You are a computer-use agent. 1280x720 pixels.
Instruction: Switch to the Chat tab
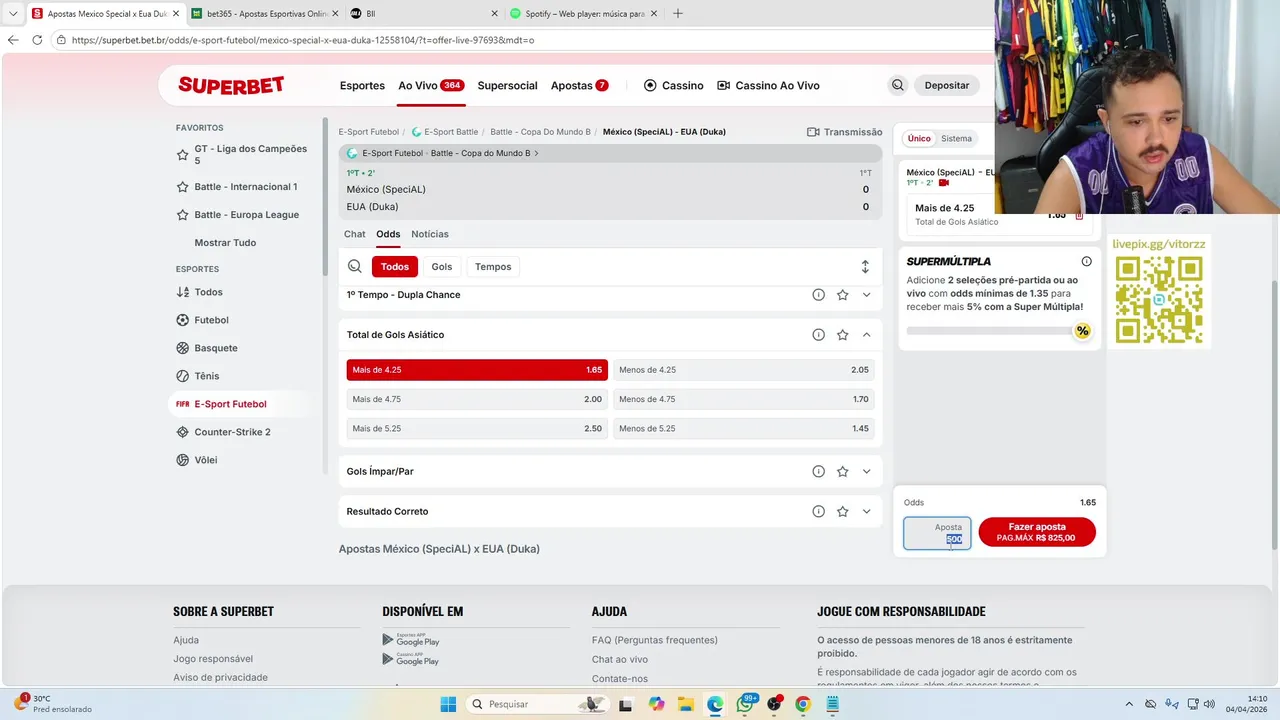point(355,234)
